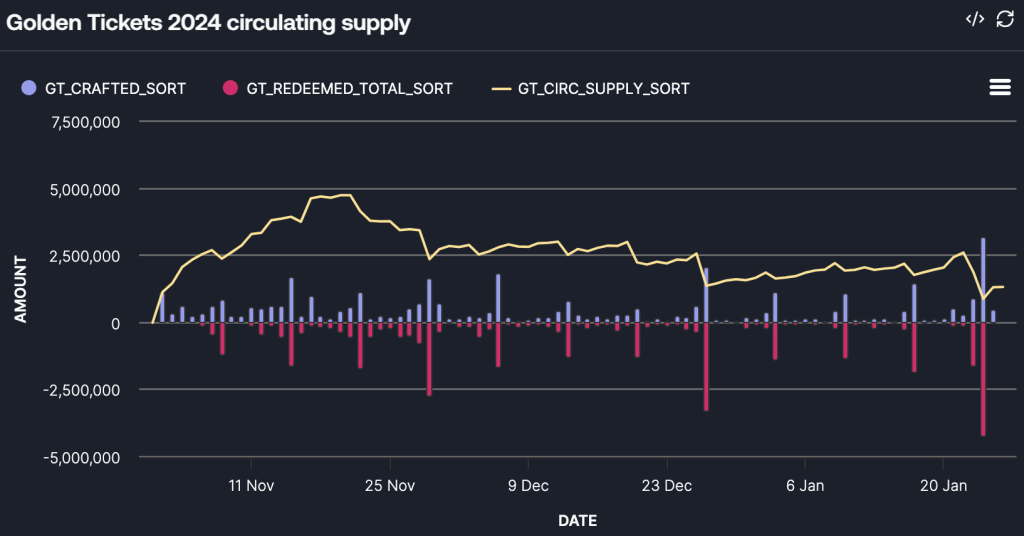Click the purple GT_CRAFTED_SORT legend dot
Viewport: 1024px width, 536px height.
pos(28,88)
